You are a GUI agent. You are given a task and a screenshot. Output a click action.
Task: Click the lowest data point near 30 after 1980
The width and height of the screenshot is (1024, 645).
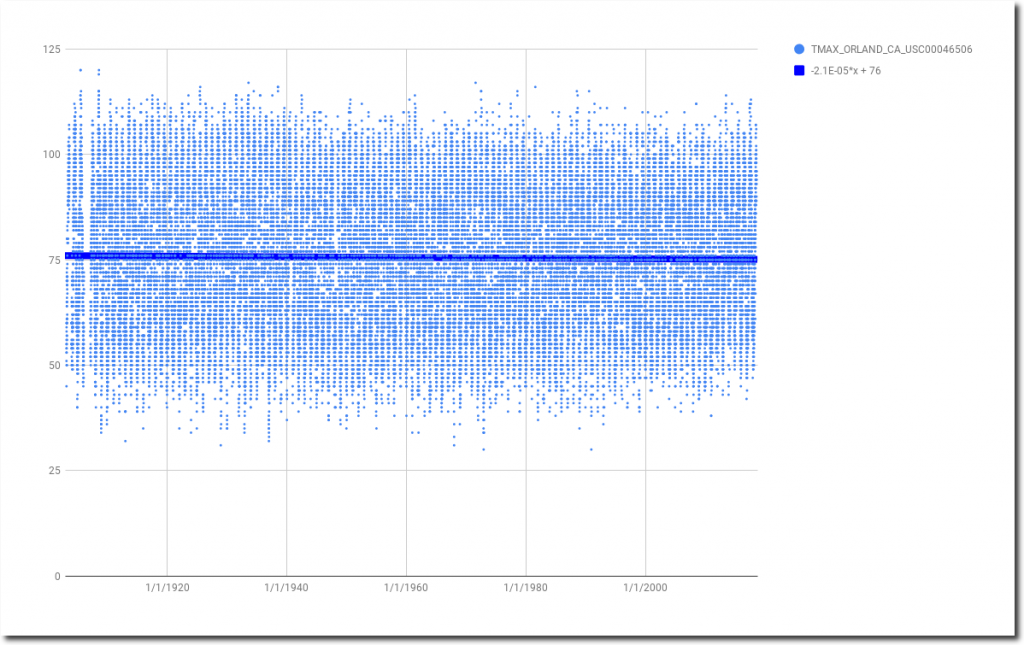(x=591, y=449)
